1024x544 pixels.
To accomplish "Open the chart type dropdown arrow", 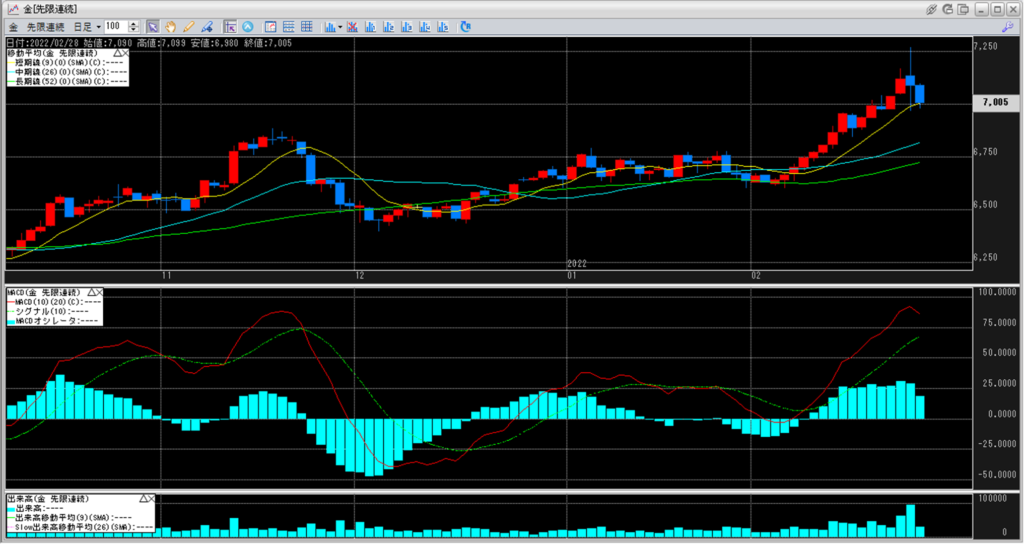I will coord(341,25).
